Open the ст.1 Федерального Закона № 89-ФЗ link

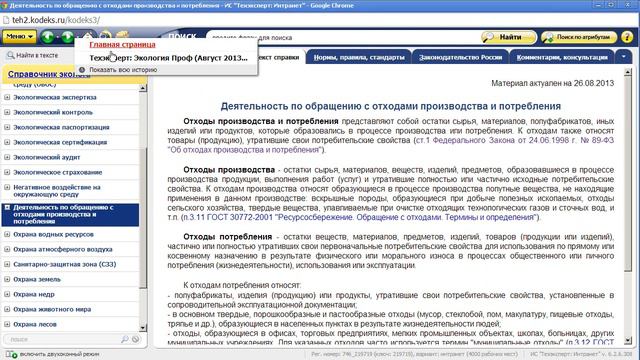pos(391,145)
